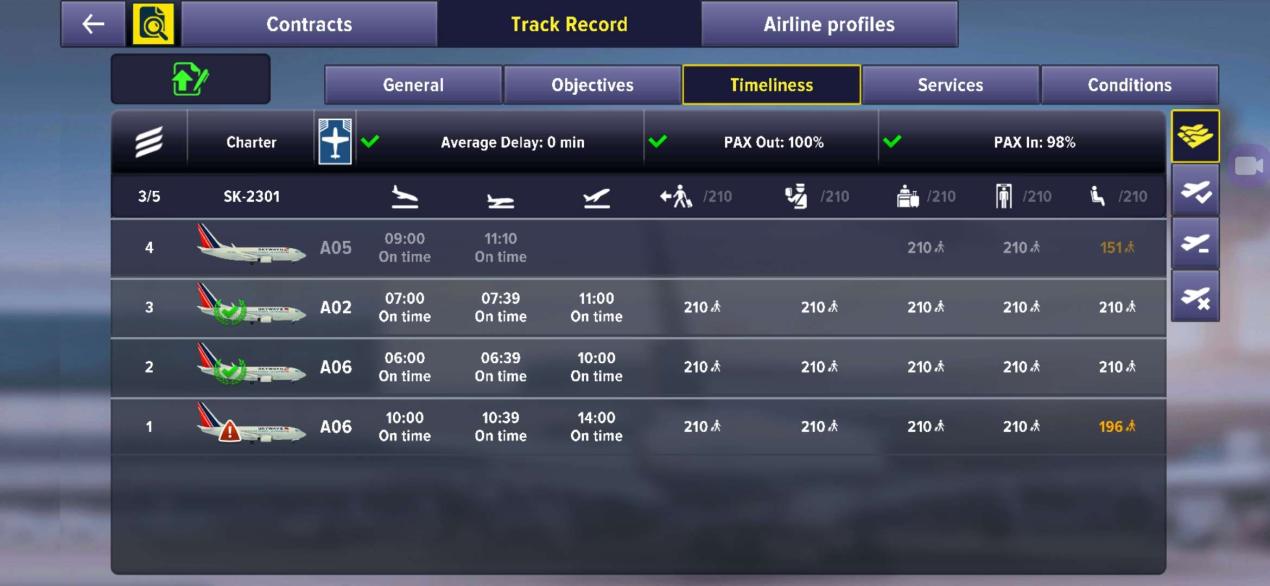The width and height of the screenshot is (1270, 586).
Task: Filter by cancelled flights plane-cross icon
Action: [x=1195, y=296]
